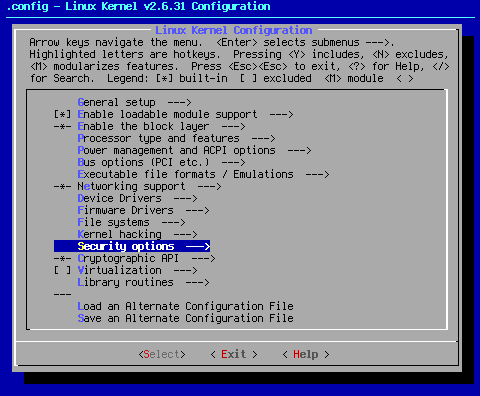The image size is (480, 396).
Task: Click the arrow after Kernel hacking
Action: pos(185,234)
